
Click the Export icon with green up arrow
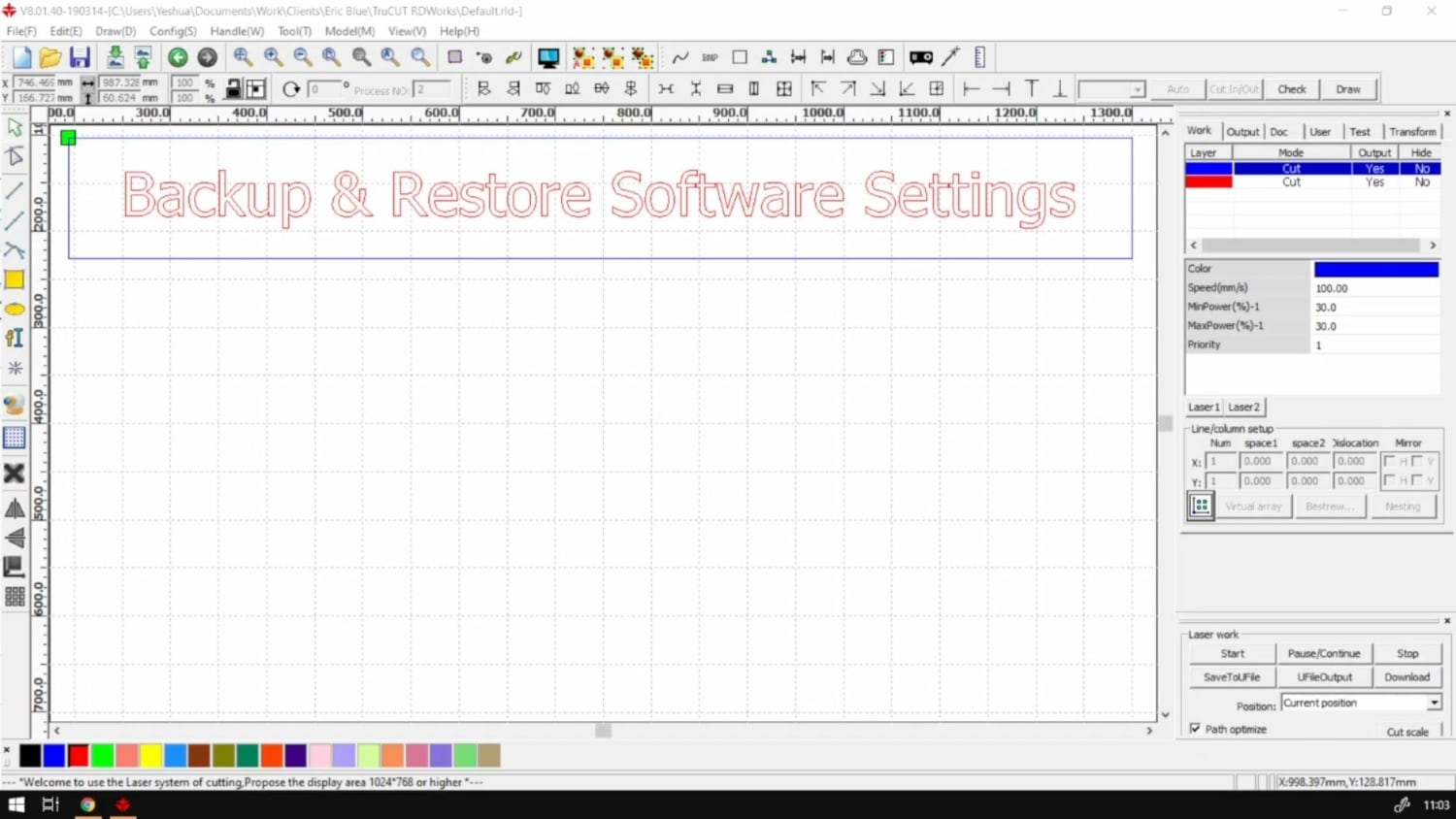(x=144, y=58)
